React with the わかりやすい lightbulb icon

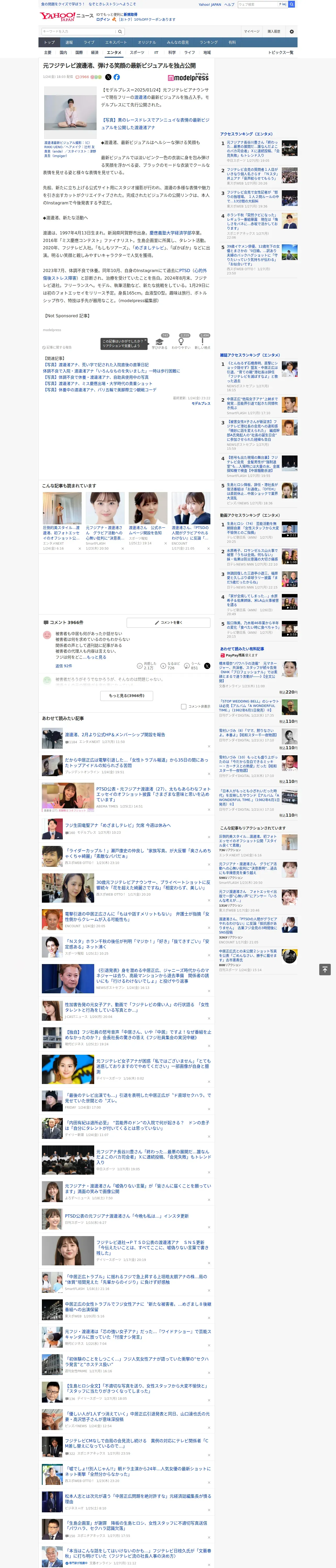pos(181,342)
